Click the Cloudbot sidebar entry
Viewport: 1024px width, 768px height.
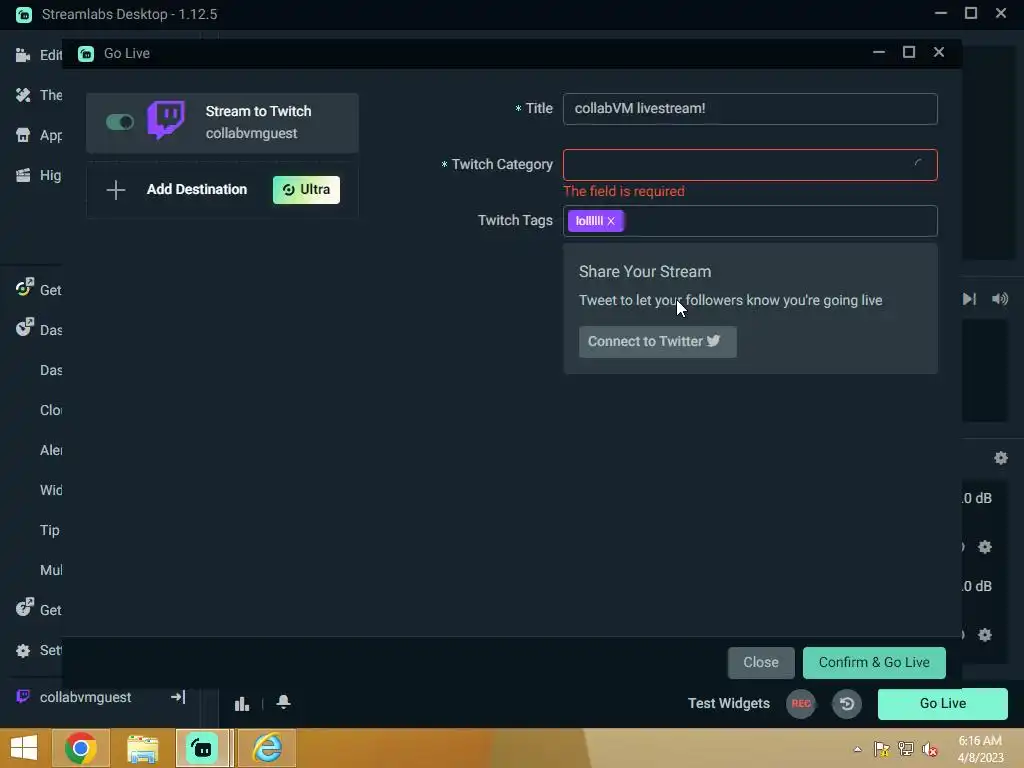[51, 410]
